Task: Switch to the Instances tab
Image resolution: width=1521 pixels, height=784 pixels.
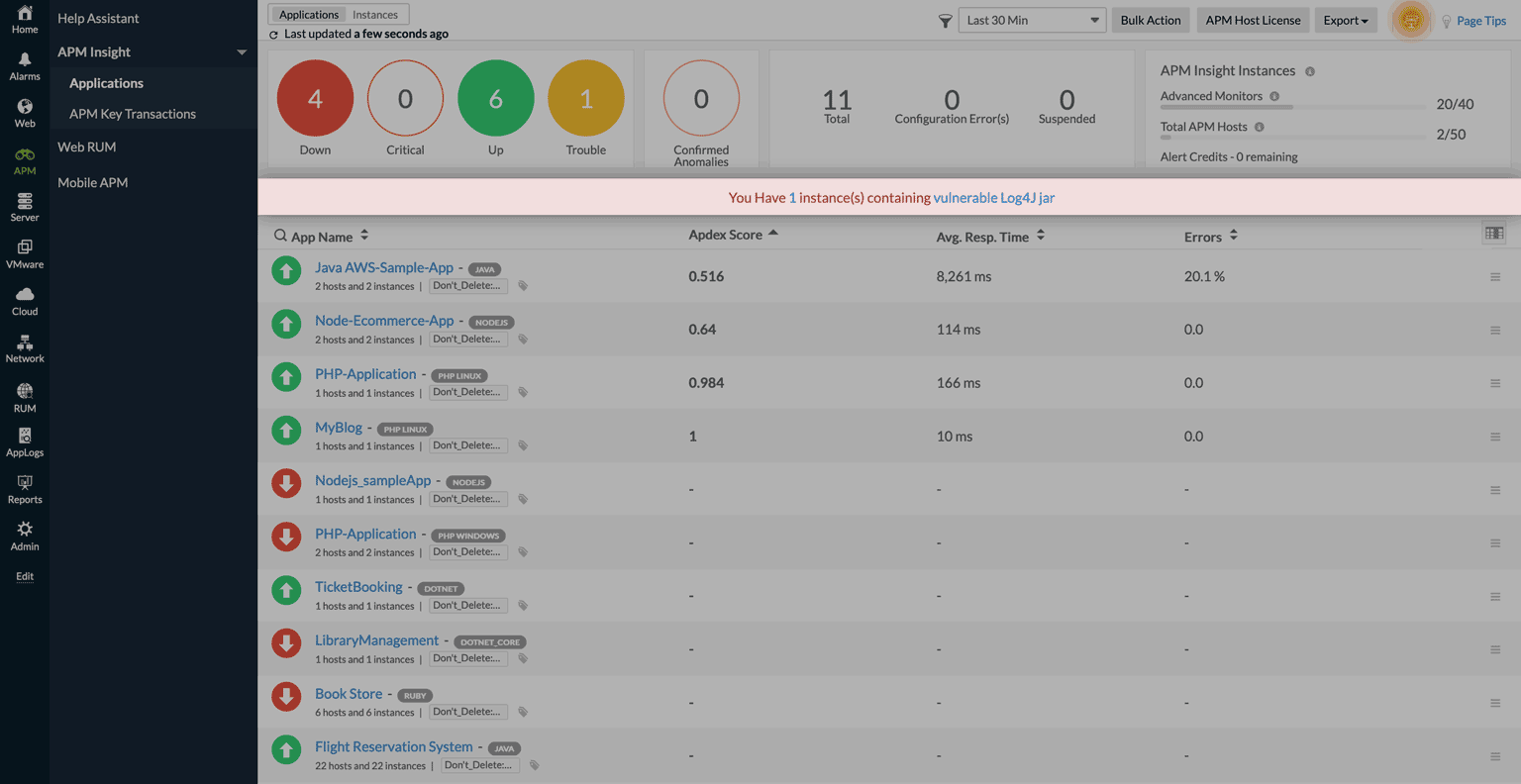Action: point(375,15)
